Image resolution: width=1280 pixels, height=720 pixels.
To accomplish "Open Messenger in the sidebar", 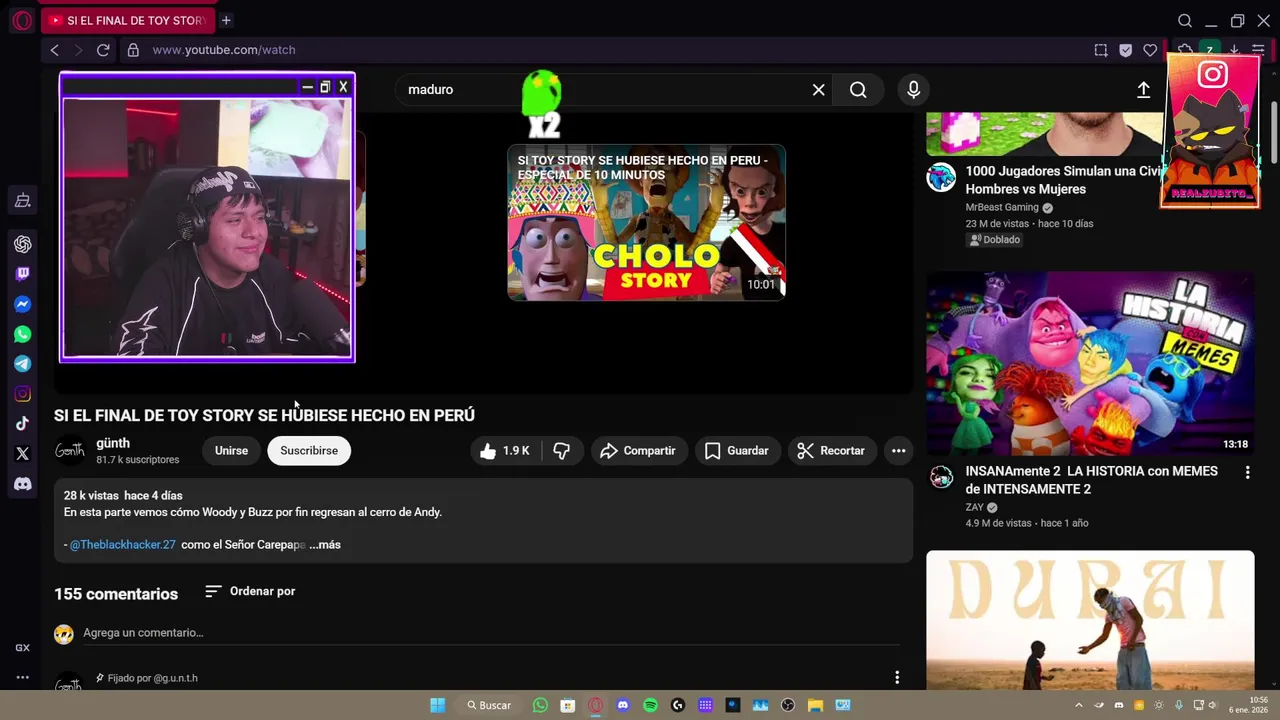I will (22, 304).
